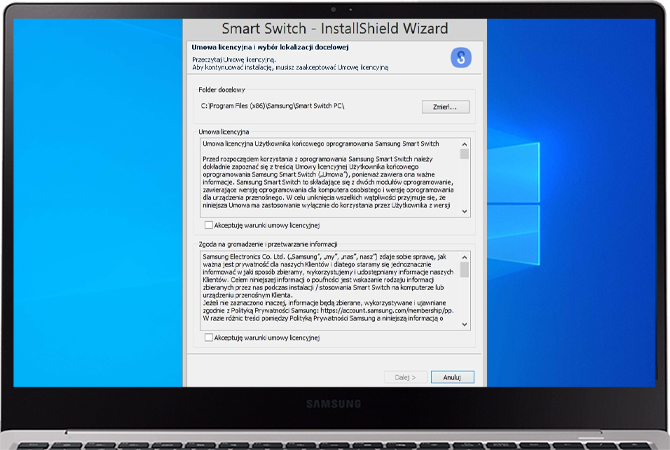
Task: Click the down arrow of the license text scrollbar
Action: [464, 212]
